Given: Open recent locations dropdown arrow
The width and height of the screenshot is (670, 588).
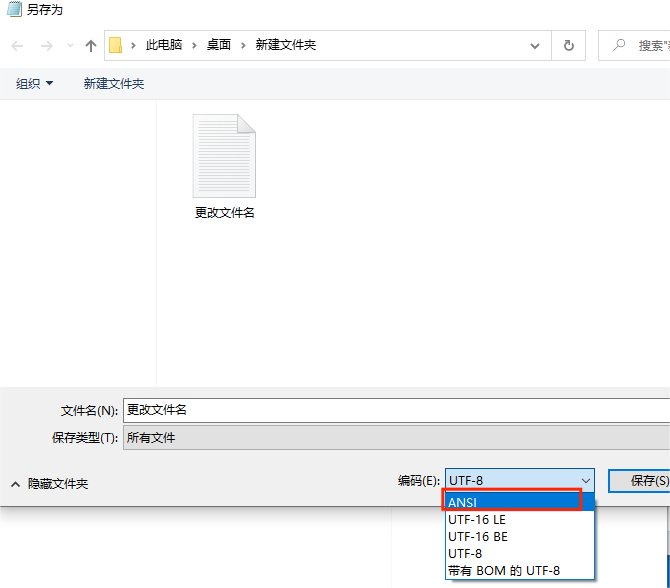Looking at the screenshot, I should (x=70, y=46).
